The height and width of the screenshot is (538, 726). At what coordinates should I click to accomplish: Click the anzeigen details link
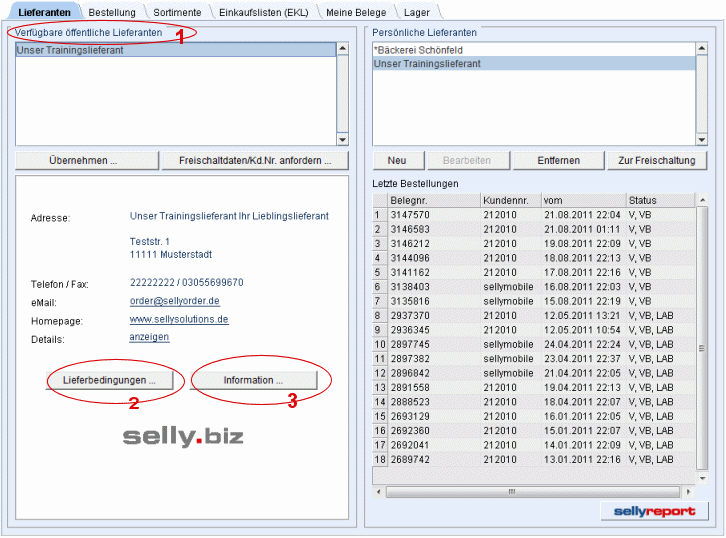click(149, 337)
